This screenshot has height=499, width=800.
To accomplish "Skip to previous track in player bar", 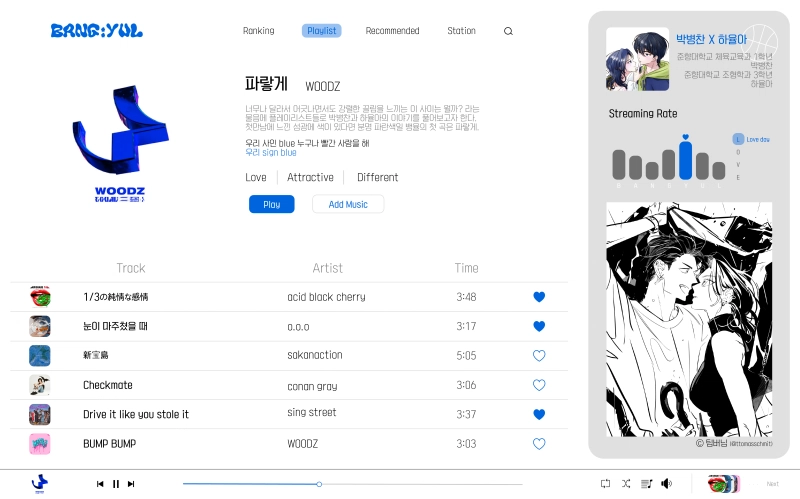I will tap(100, 484).
